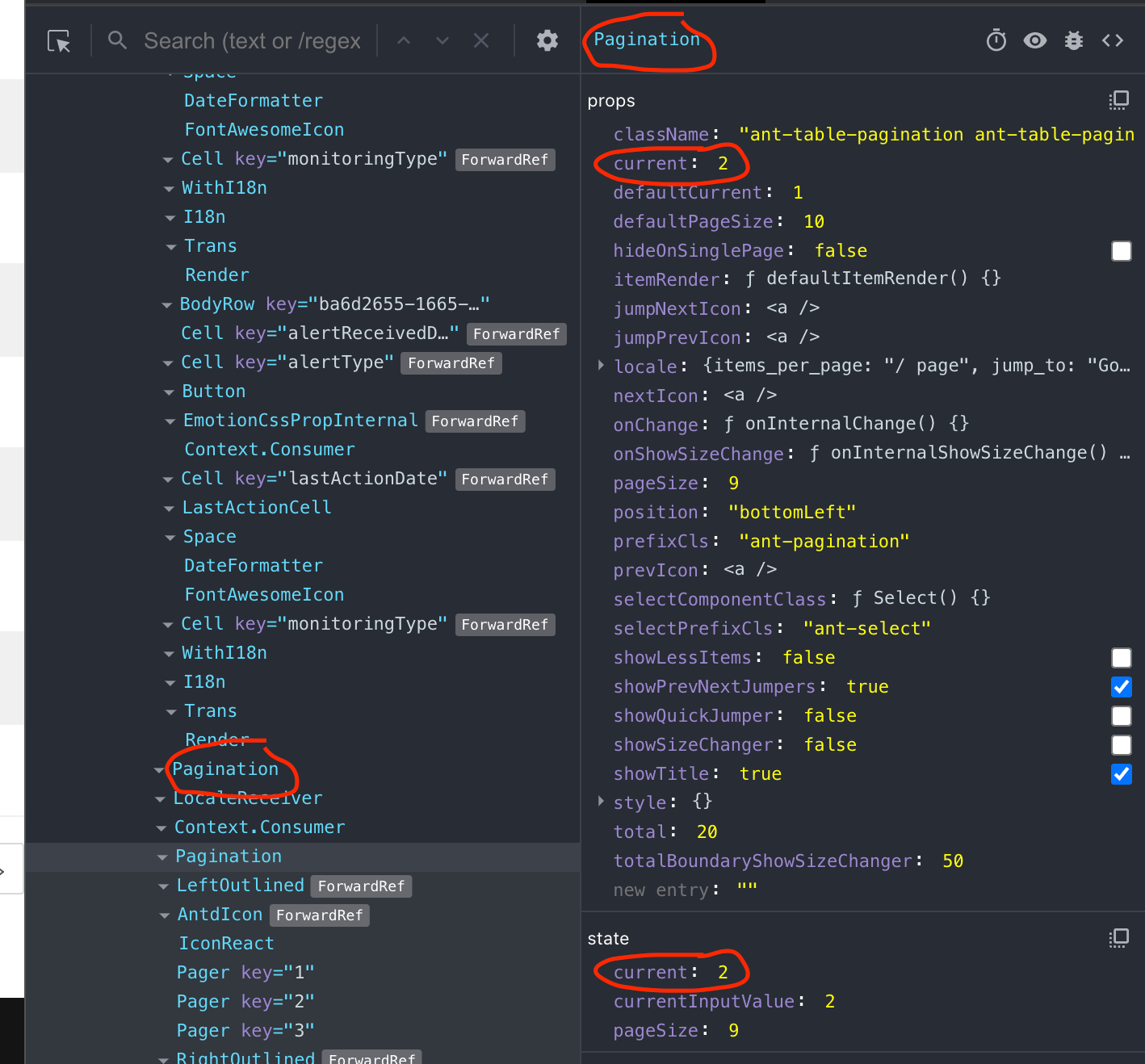Expand the locale prop entry
1145x1064 pixels.
[601, 366]
